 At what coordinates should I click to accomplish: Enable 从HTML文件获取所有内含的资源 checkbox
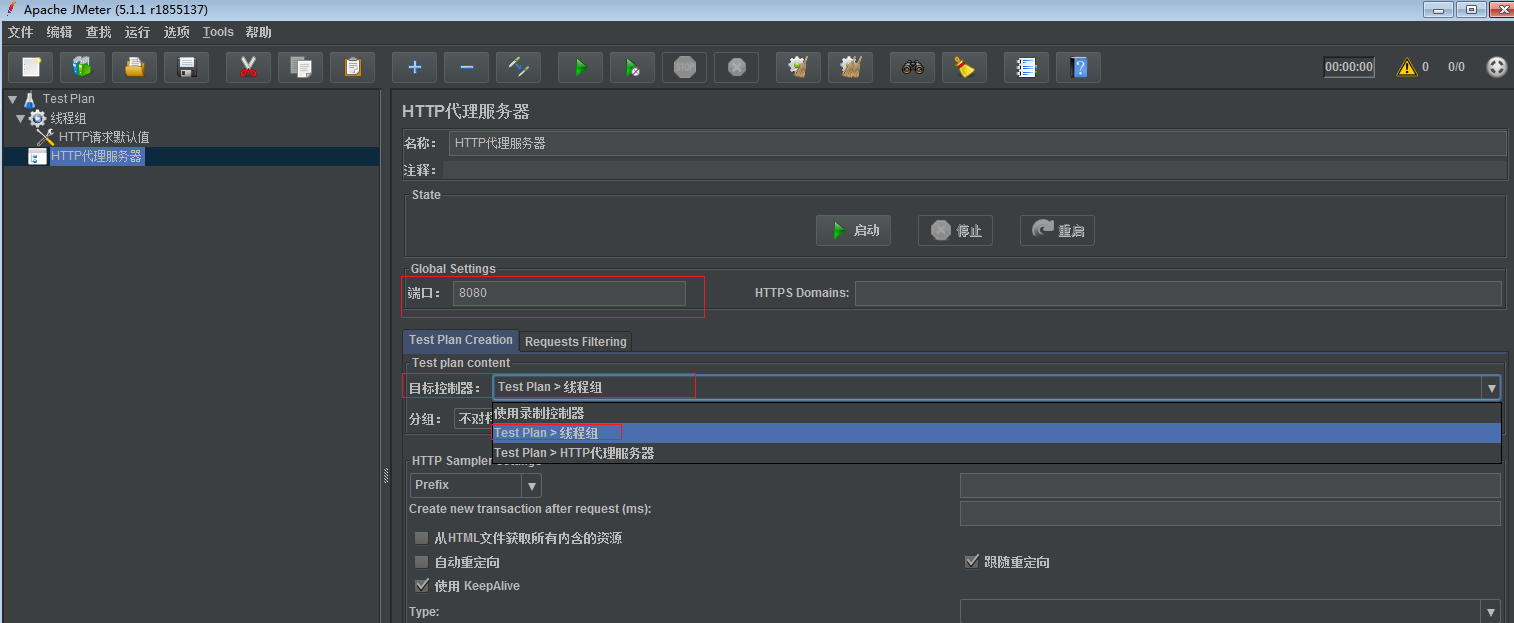click(x=422, y=538)
